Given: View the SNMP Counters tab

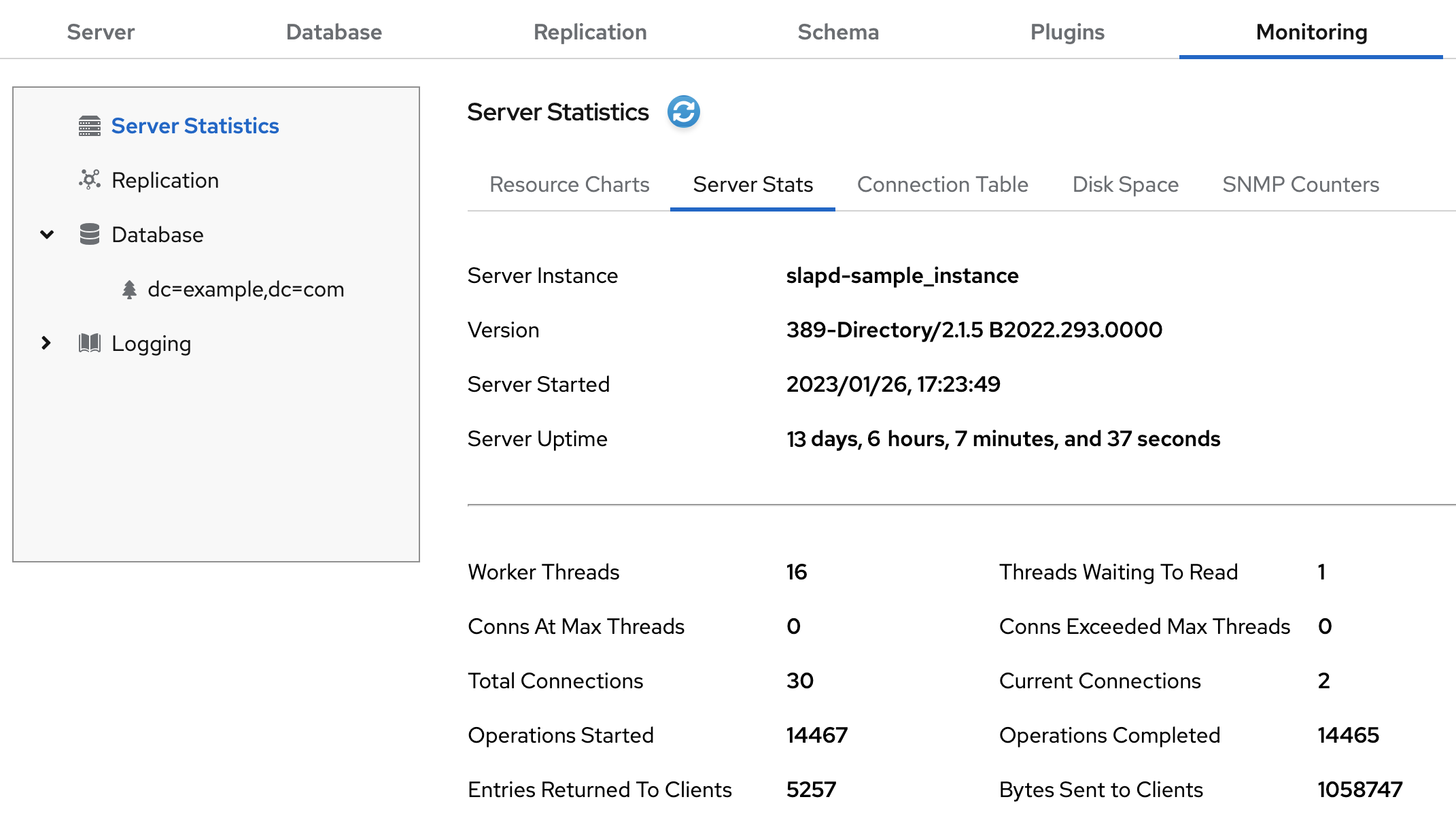Looking at the screenshot, I should click(1300, 184).
